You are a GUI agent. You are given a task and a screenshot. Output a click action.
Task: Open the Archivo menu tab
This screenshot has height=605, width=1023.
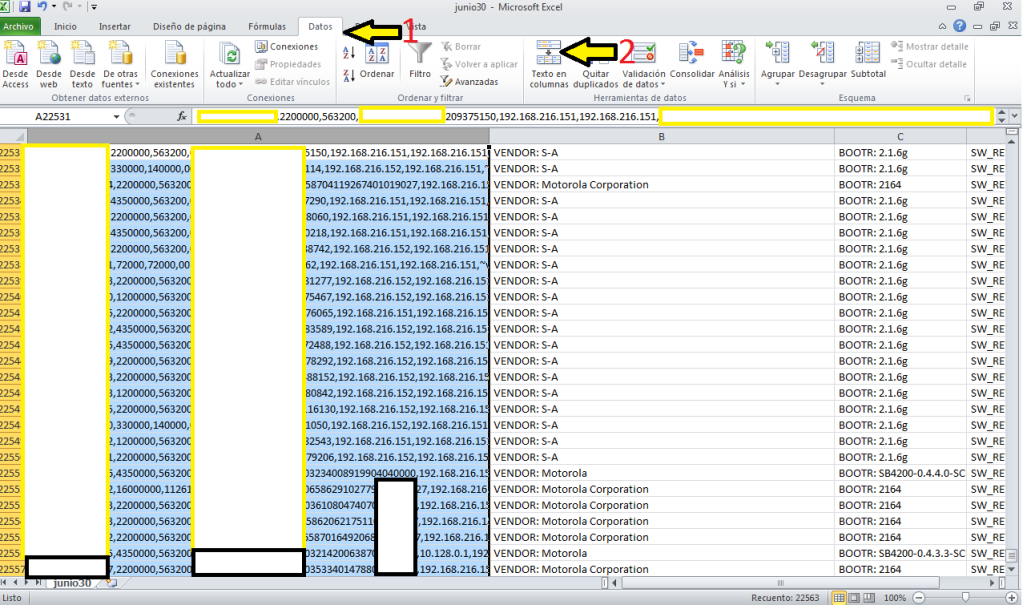[20, 27]
